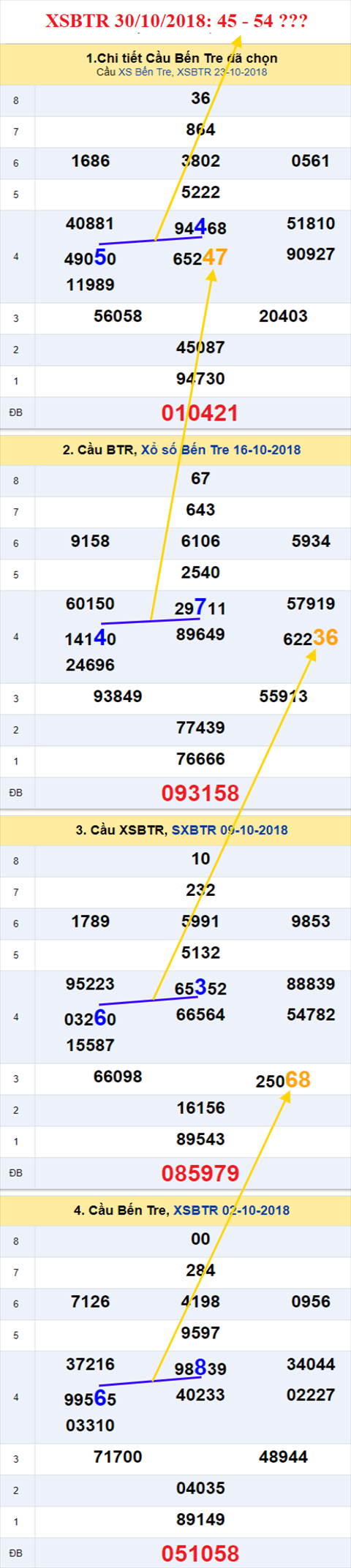The width and height of the screenshot is (351, 1568).
Task: Click the number 40233
Action: point(200,1395)
